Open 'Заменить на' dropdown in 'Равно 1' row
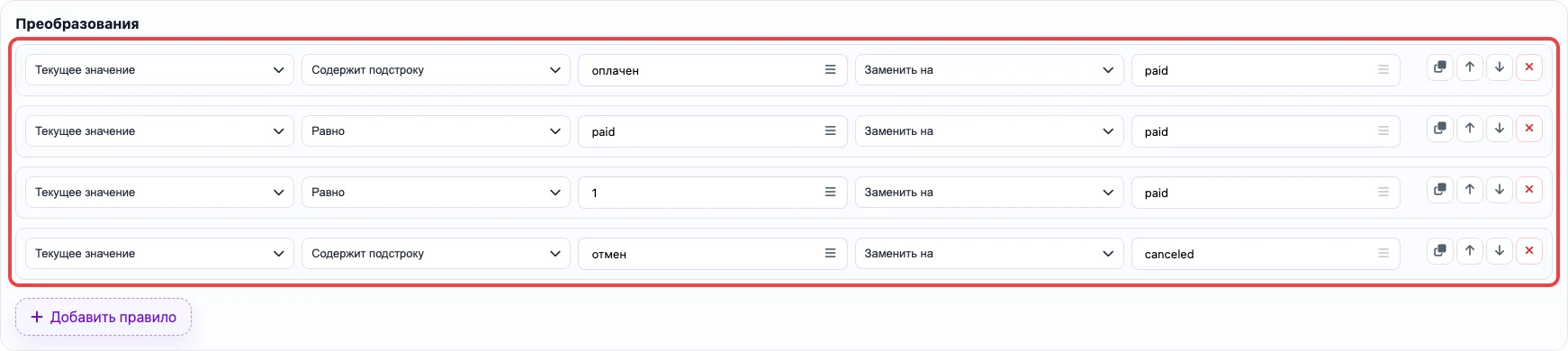 coord(989,193)
